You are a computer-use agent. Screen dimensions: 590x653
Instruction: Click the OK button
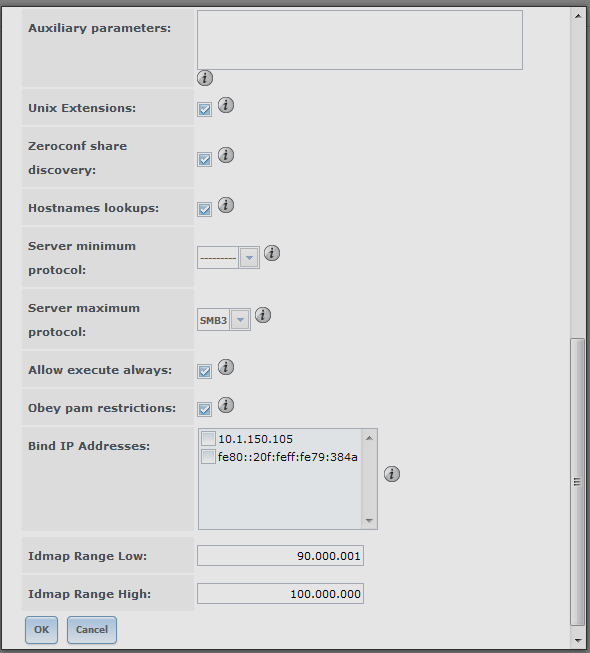point(41,630)
